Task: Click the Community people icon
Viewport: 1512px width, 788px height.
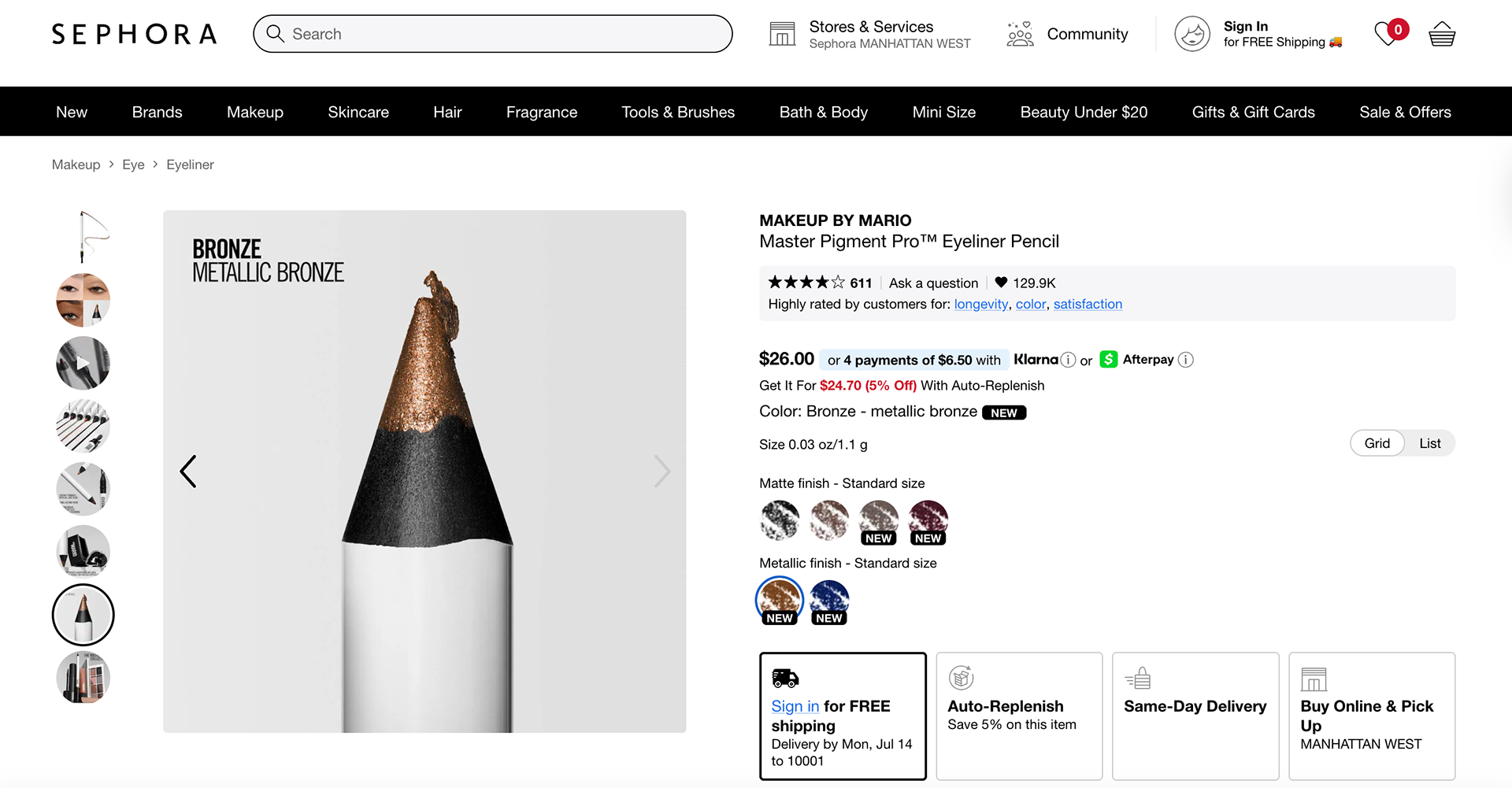Action: click(x=1020, y=35)
